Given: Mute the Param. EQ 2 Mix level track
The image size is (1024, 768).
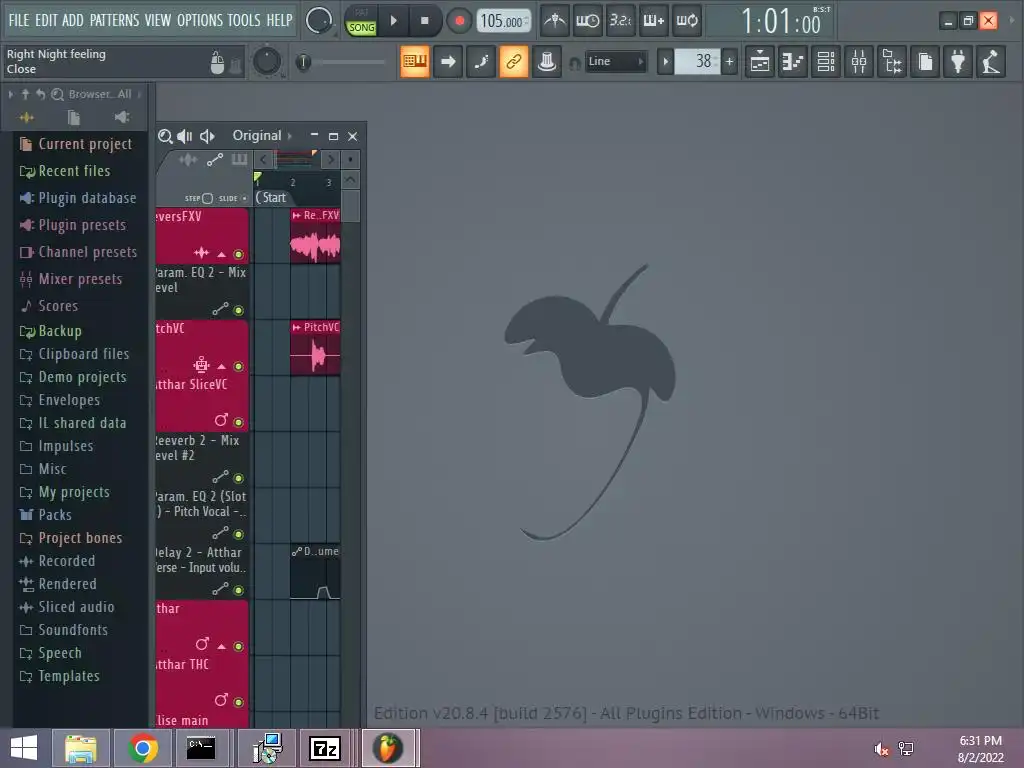Looking at the screenshot, I should [x=238, y=310].
